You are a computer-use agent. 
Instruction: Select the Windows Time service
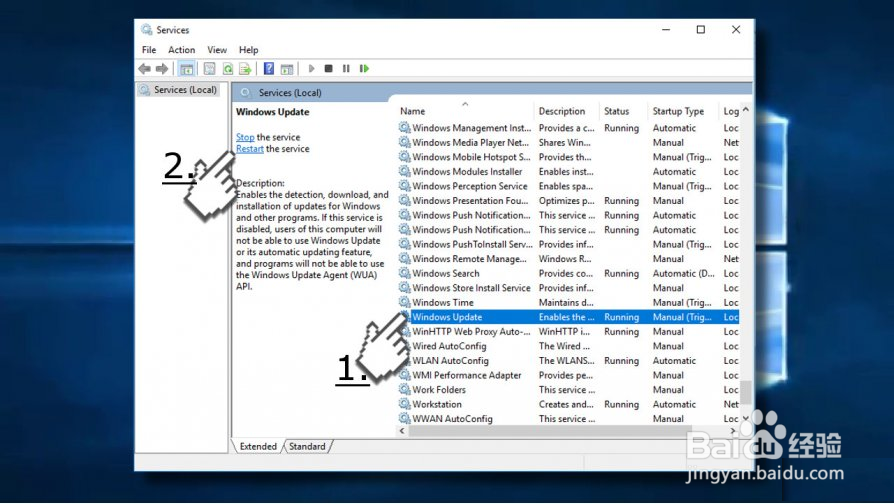pos(568,303)
